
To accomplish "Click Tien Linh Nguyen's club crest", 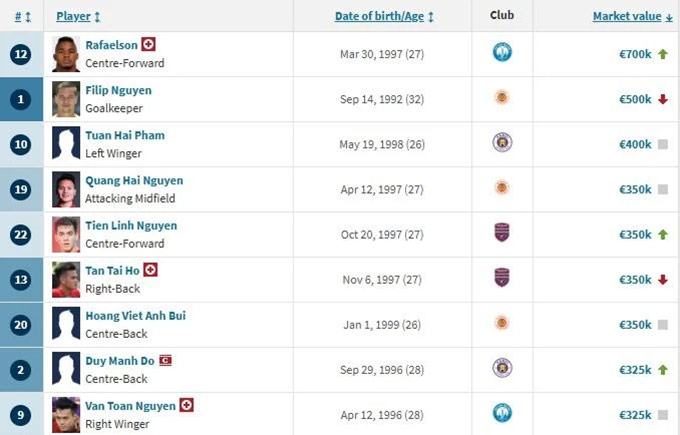I will pos(502,232).
